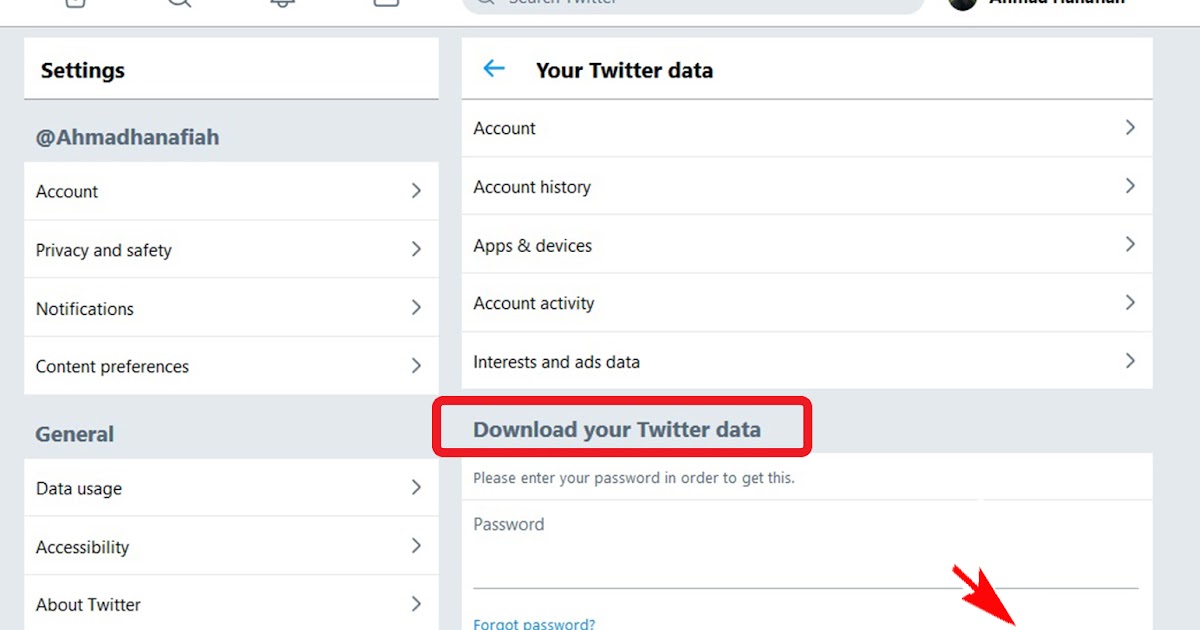The image size is (1200, 630).
Task: Open Account in Settings sidebar
Action: point(231,191)
